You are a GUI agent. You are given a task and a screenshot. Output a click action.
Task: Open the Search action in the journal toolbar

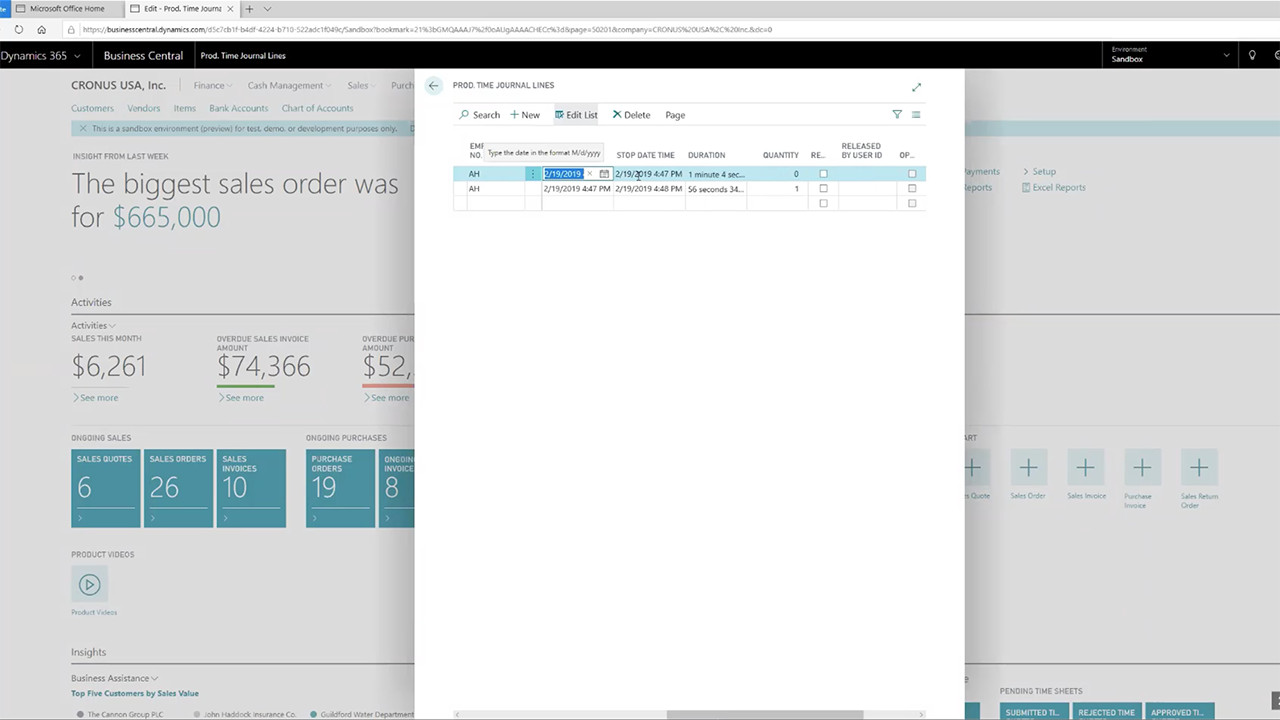coord(480,115)
